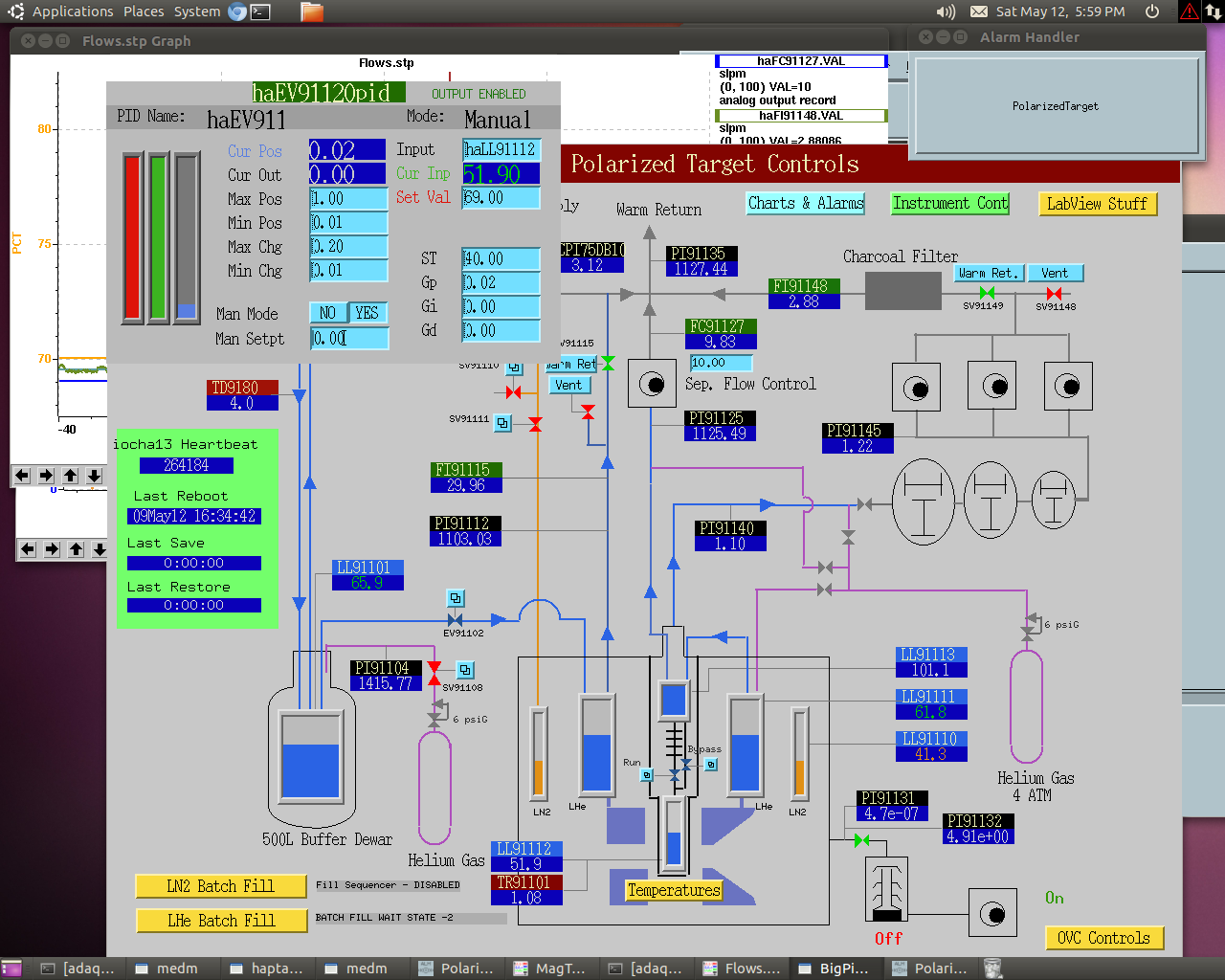Open the LabView Stuff button

[1098, 204]
